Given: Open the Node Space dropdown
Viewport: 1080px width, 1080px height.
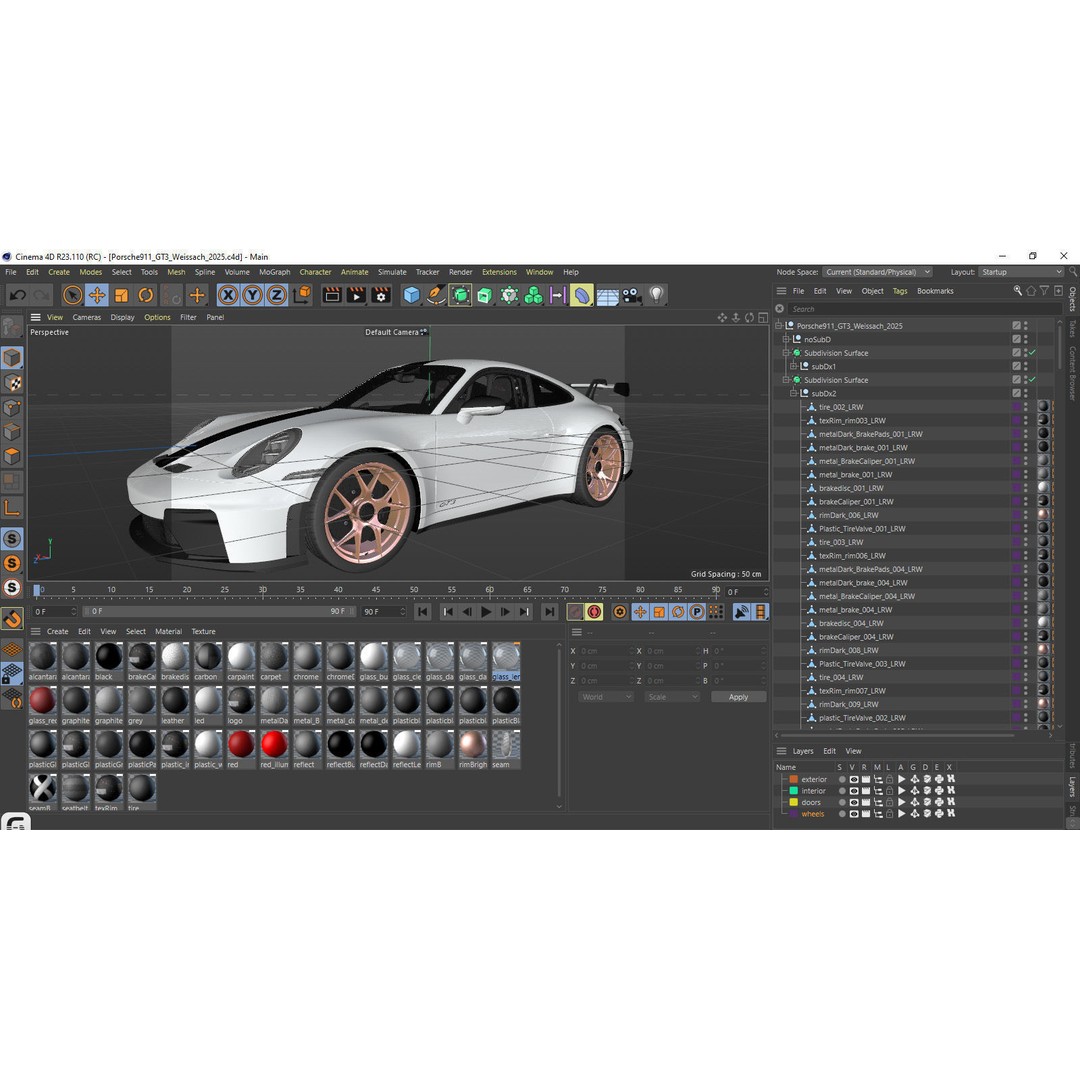Looking at the screenshot, I should (878, 272).
